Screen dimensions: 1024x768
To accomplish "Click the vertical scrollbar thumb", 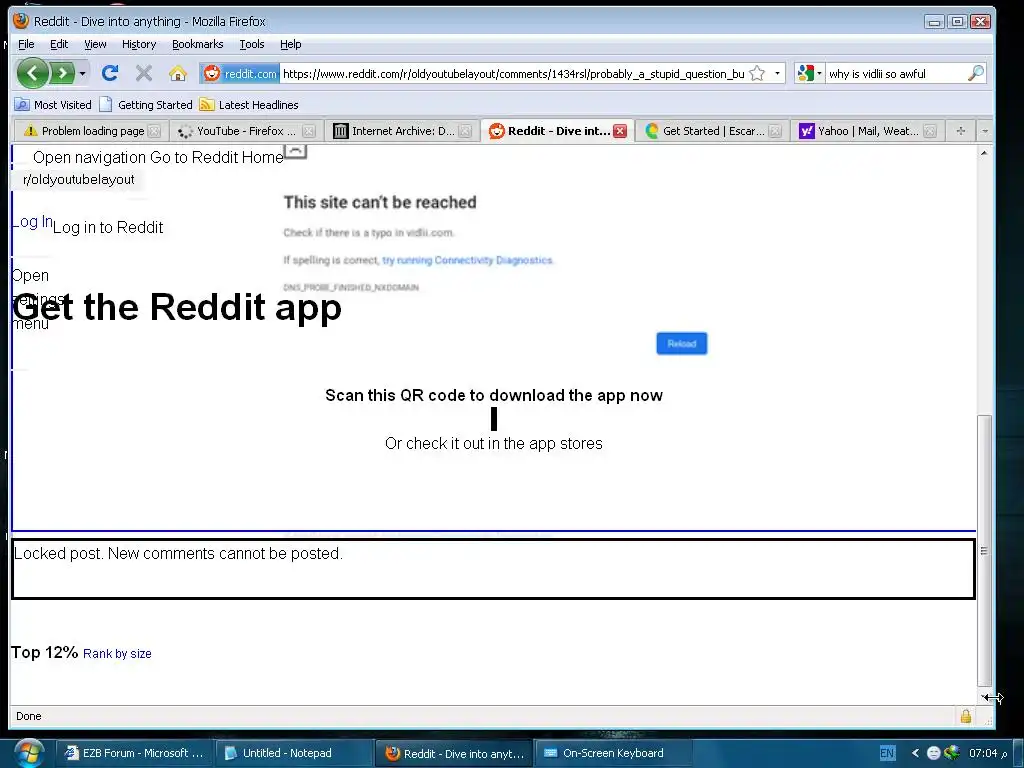I will pos(984,551).
